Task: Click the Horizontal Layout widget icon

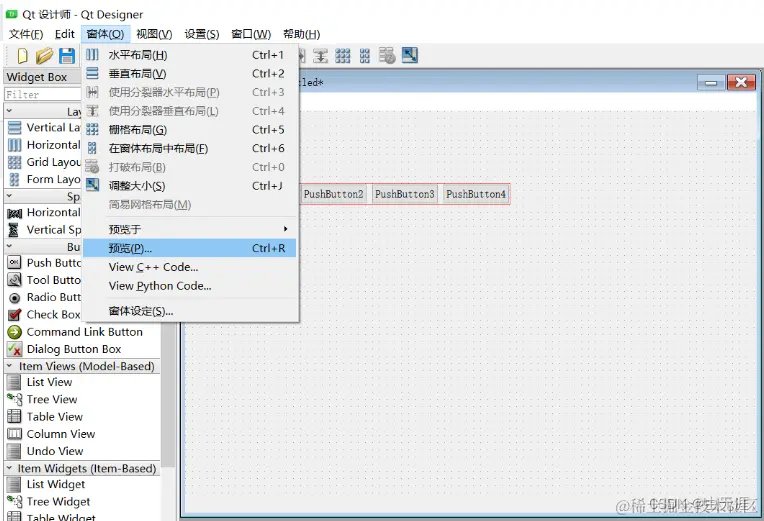Action: (15, 145)
